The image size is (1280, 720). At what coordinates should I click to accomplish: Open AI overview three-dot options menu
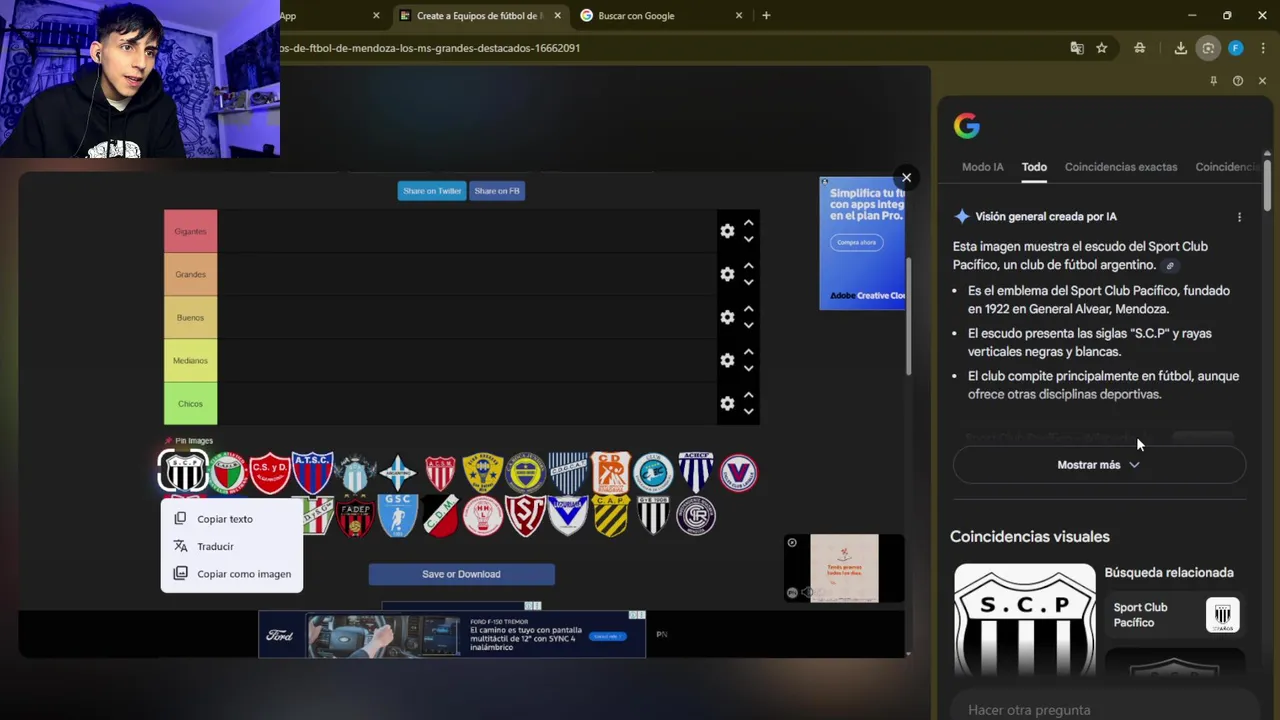pyautogui.click(x=1239, y=217)
